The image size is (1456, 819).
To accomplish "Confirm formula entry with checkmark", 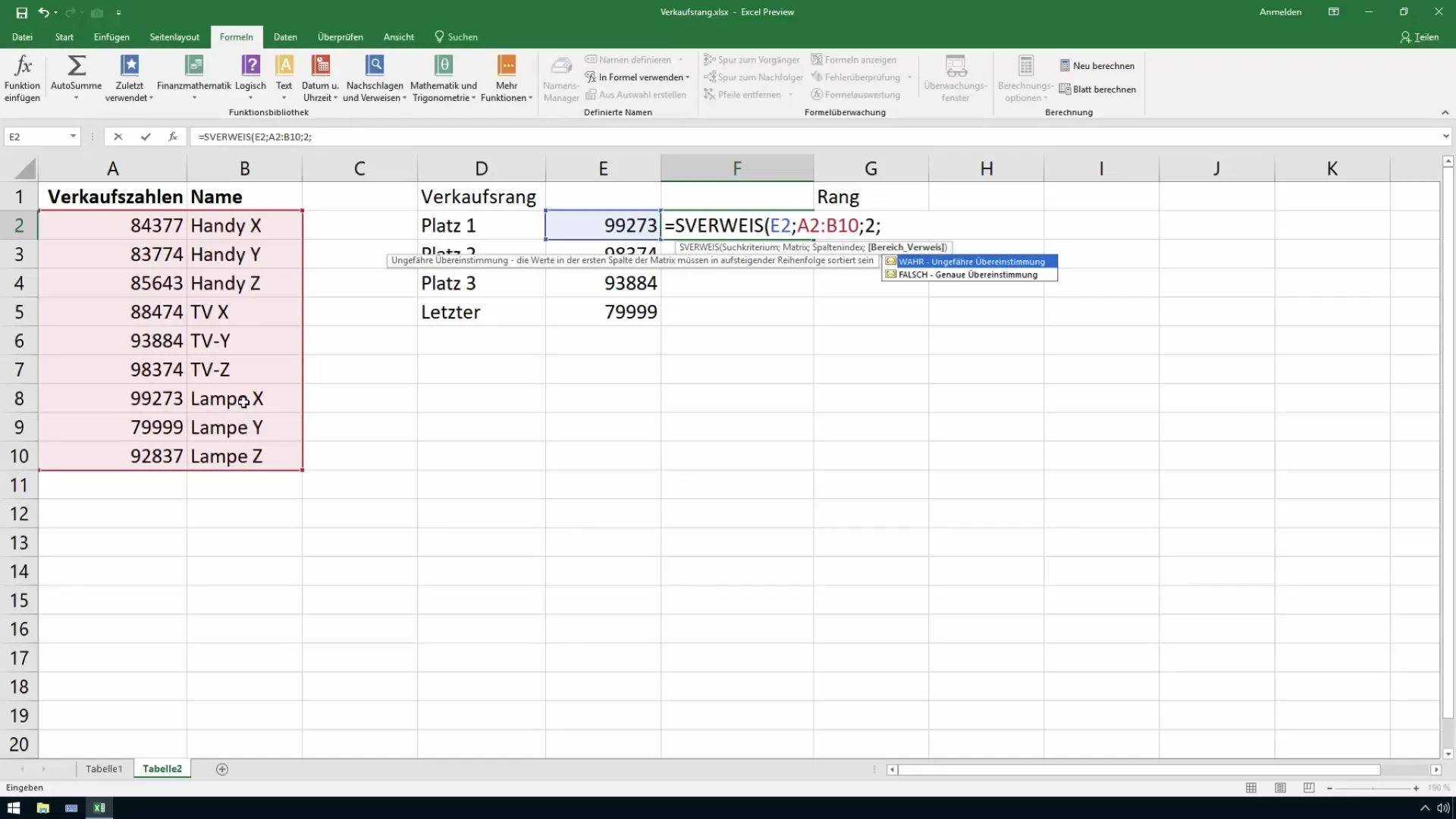I will click(x=146, y=136).
